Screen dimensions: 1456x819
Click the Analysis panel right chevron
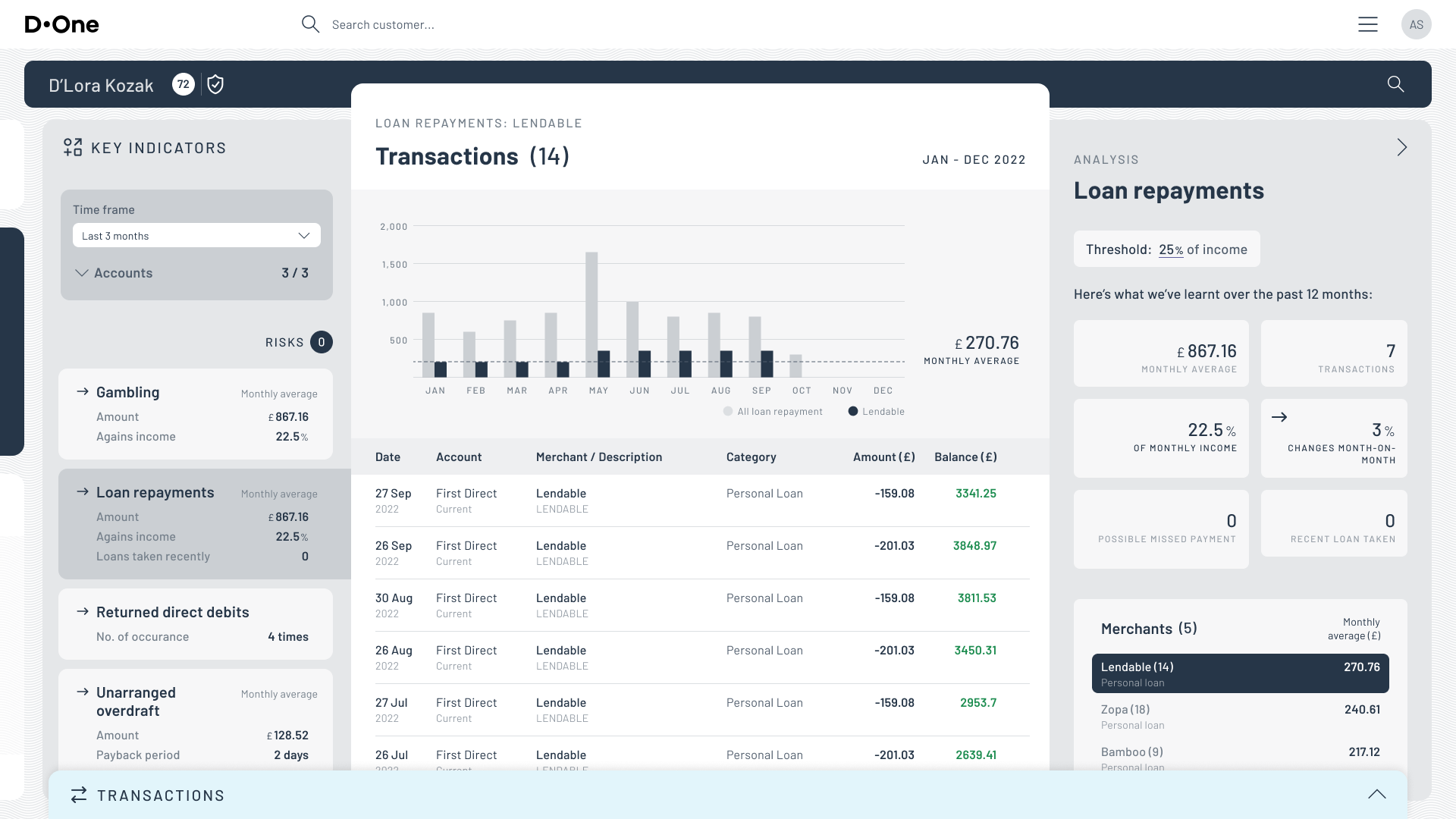pyautogui.click(x=1402, y=147)
